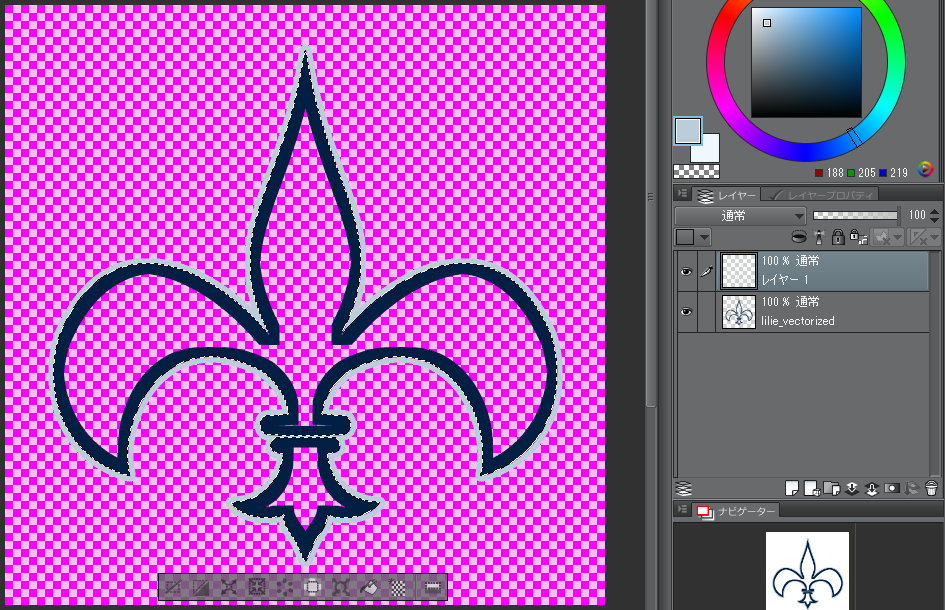Viewport: 945px width, 610px height.
Task: Click Create layer mask icon
Action: click(892, 488)
